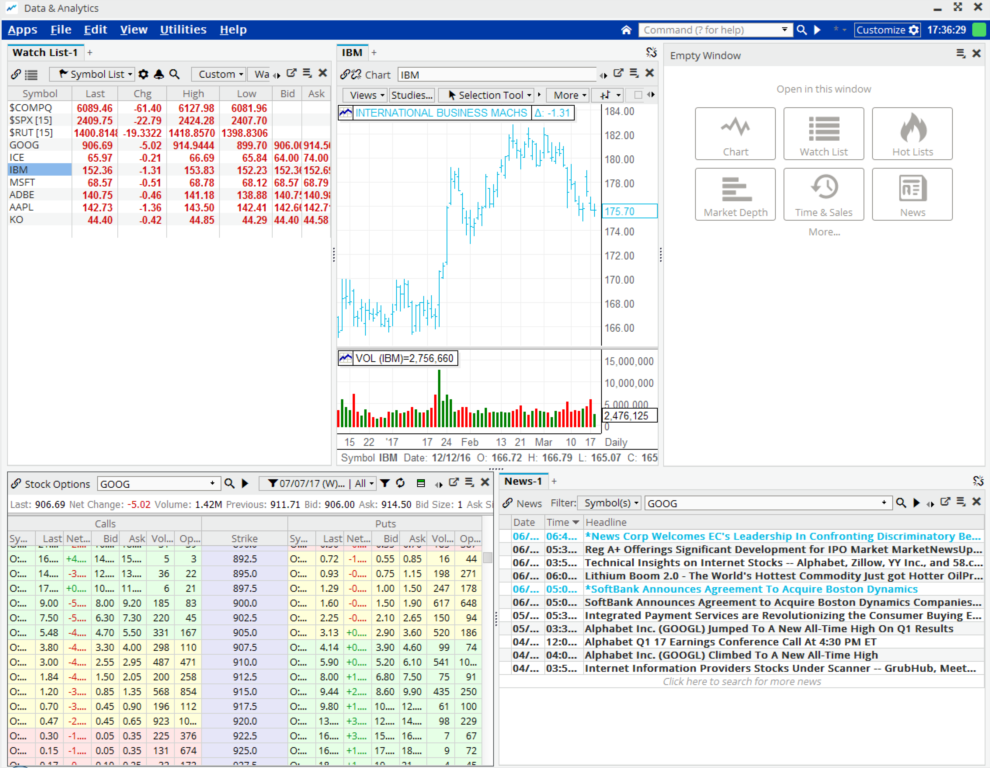Click the Customize button

pyautogui.click(x=887, y=30)
